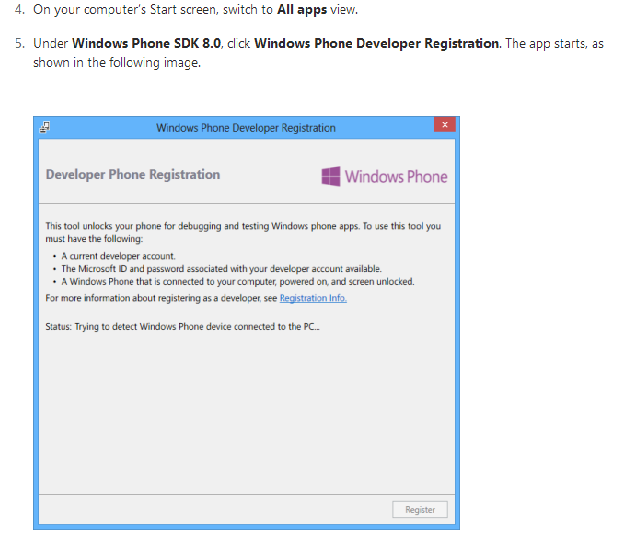Image resolution: width=620 pixels, height=537 pixels.
Task: Click the Developer Phone Registration heading
Action: click(x=133, y=174)
